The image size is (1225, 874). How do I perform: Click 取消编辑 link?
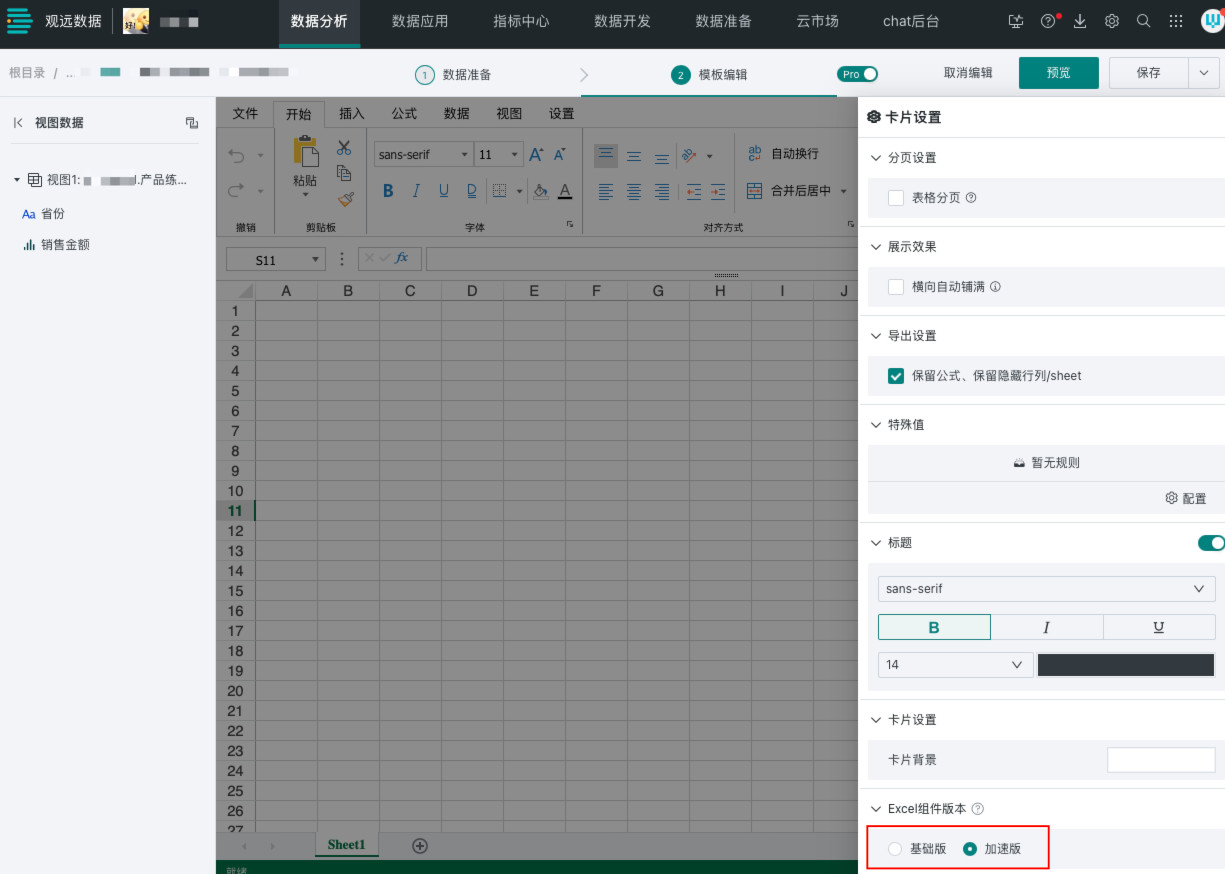(968, 73)
